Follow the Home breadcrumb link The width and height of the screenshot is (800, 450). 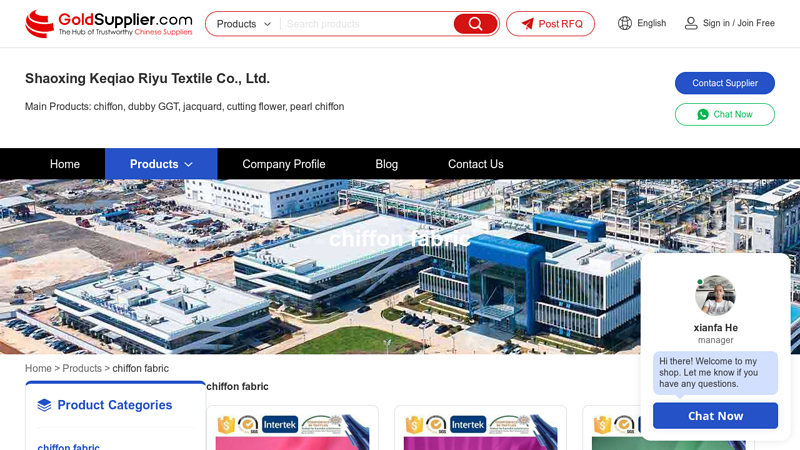pos(38,368)
